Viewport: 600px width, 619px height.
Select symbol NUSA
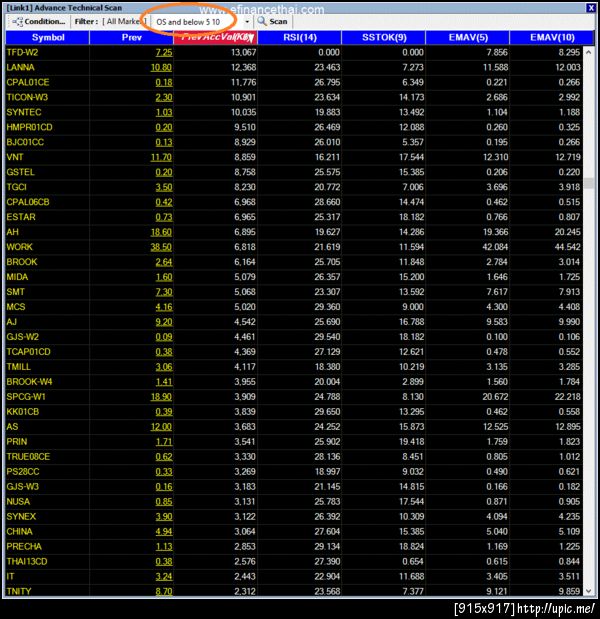point(18,502)
